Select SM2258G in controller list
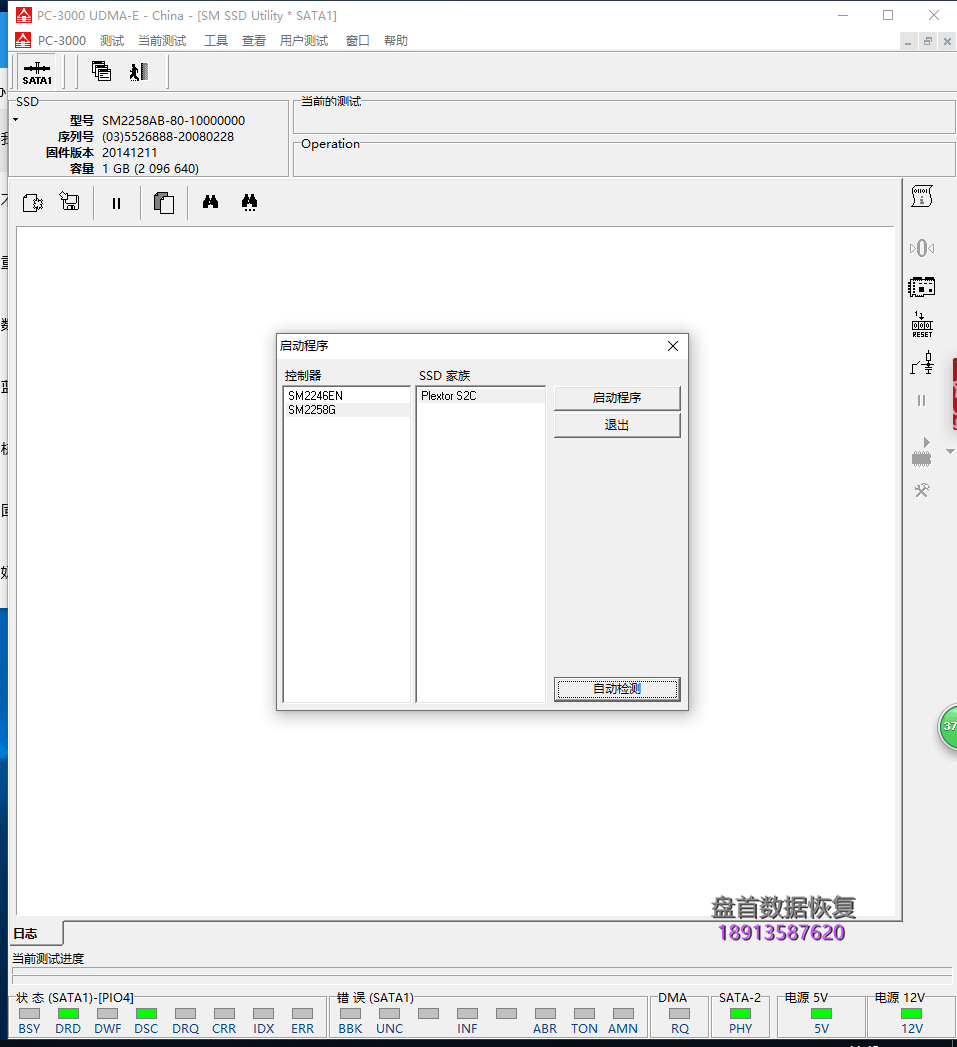957x1047 pixels. click(347, 410)
